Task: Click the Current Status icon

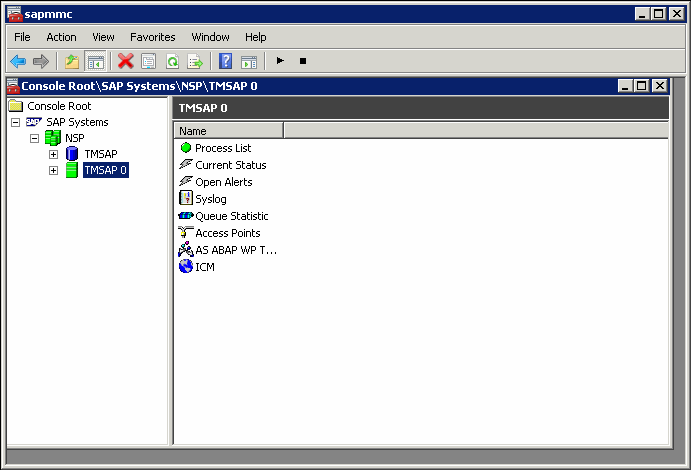Action: (x=186, y=164)
